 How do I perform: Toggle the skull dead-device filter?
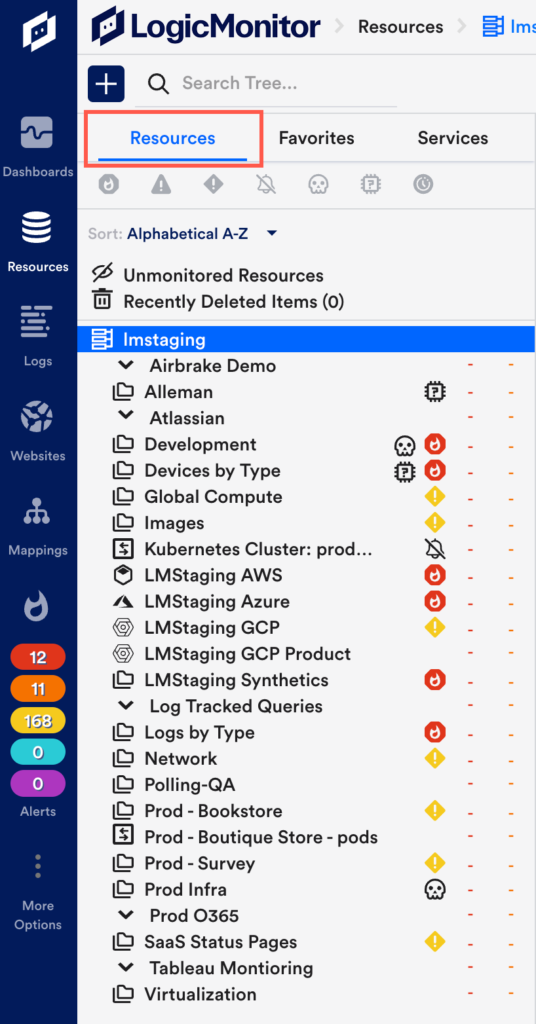click(319, 185)
